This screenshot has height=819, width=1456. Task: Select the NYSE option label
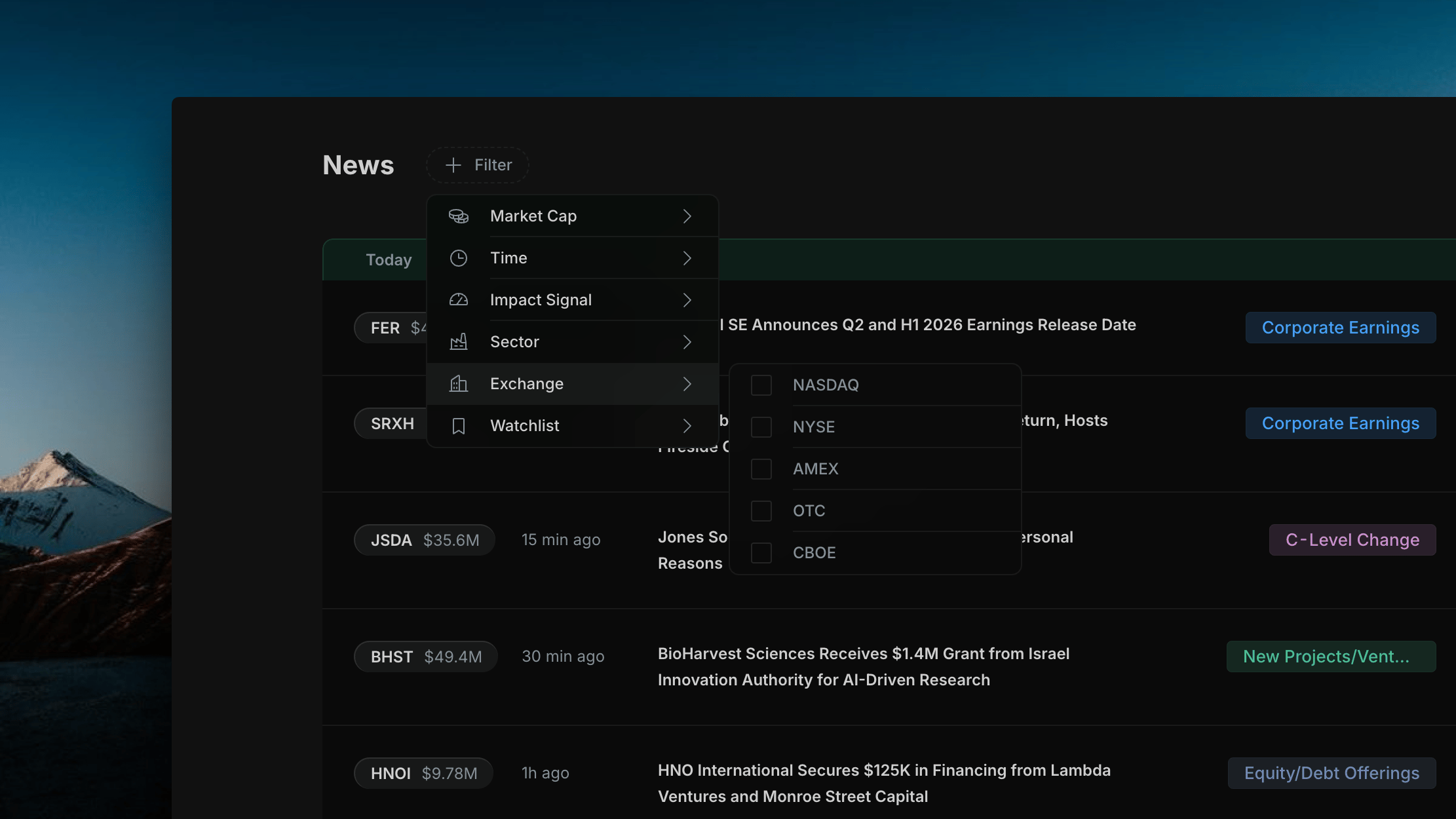(814, 427)
